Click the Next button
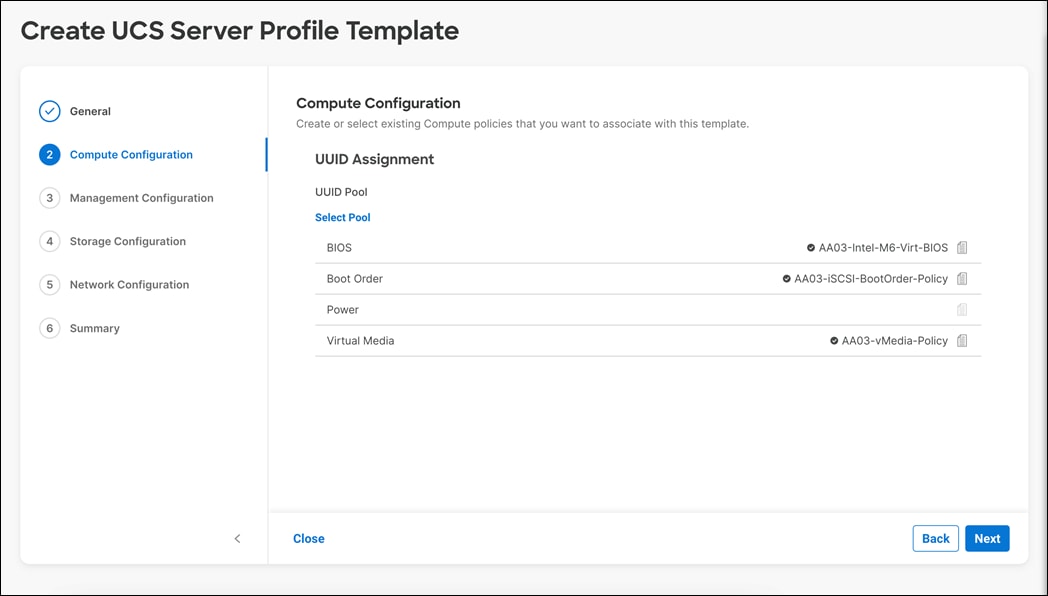The height and width of the screenshot is (596, 1048). coord(987,538)
